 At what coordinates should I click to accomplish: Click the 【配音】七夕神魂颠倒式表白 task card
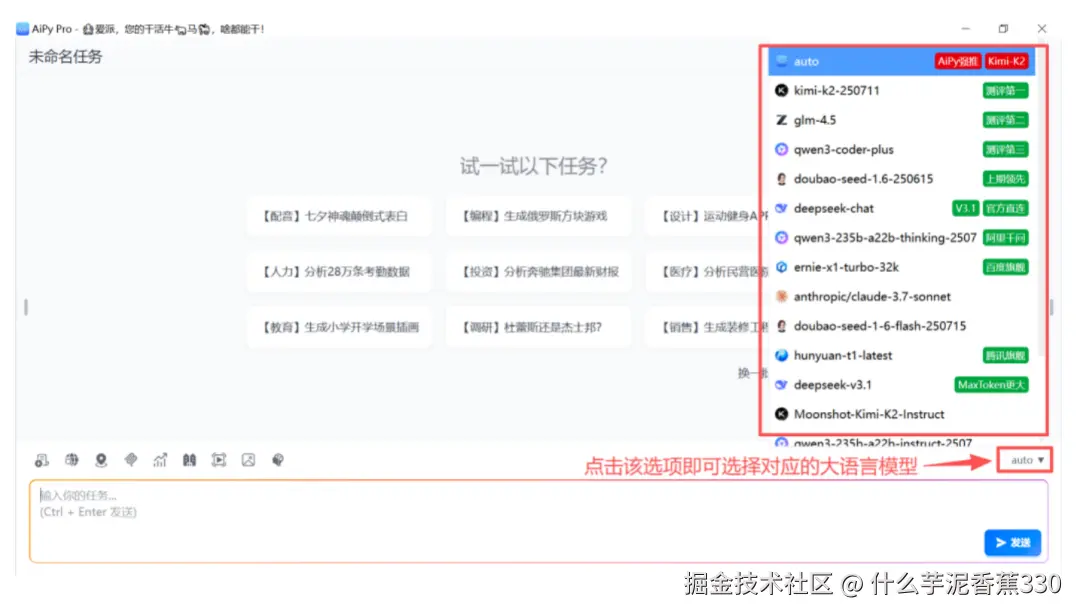click(x=339, y=216)
